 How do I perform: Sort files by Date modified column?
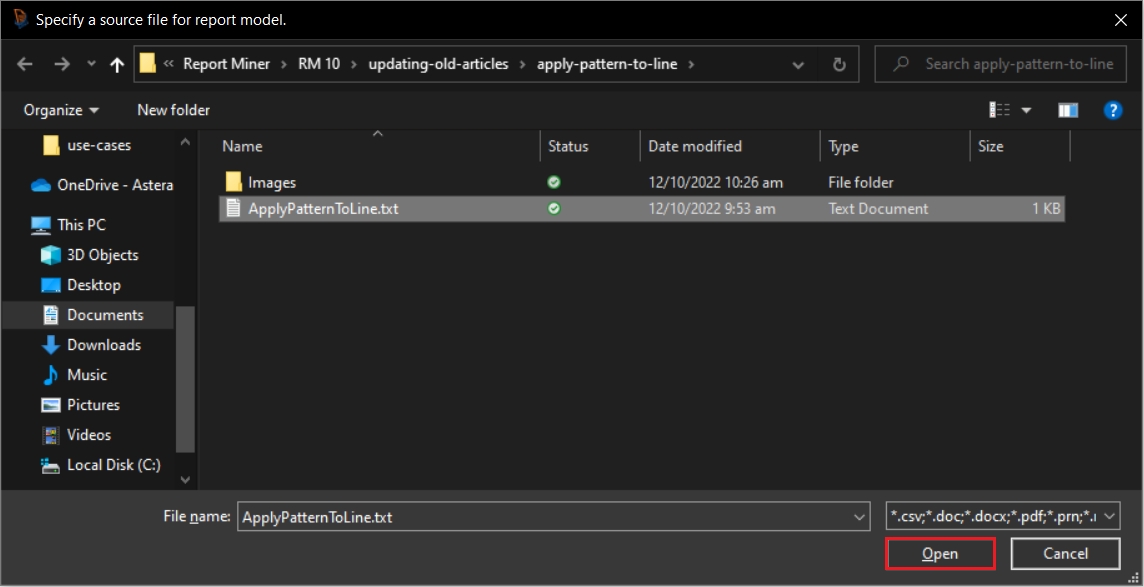(695, 146)
